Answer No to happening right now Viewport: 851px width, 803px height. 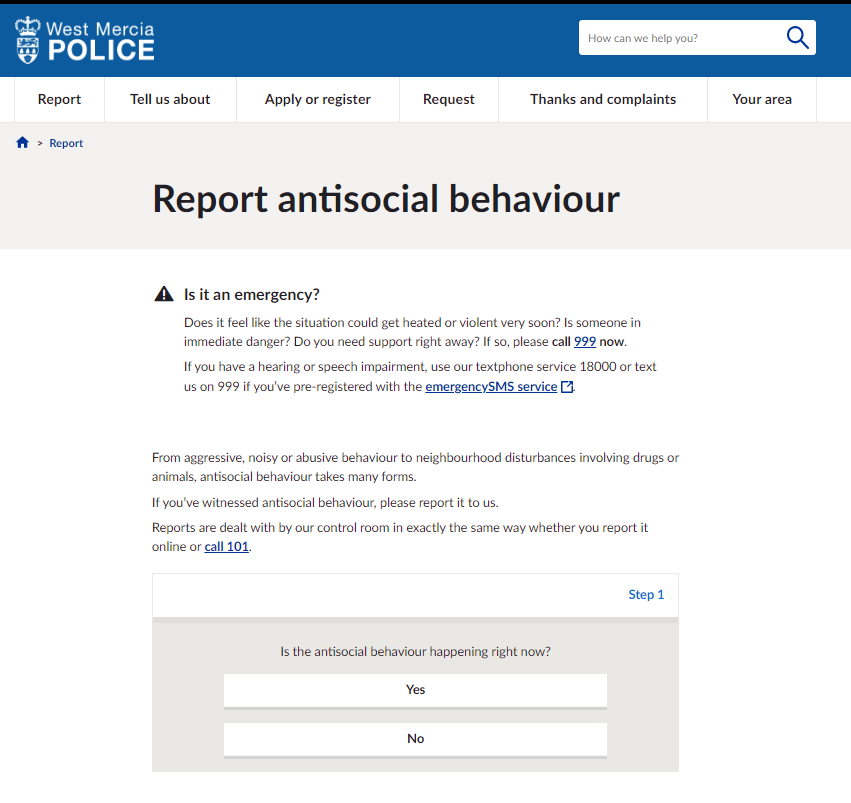[415, 739]
